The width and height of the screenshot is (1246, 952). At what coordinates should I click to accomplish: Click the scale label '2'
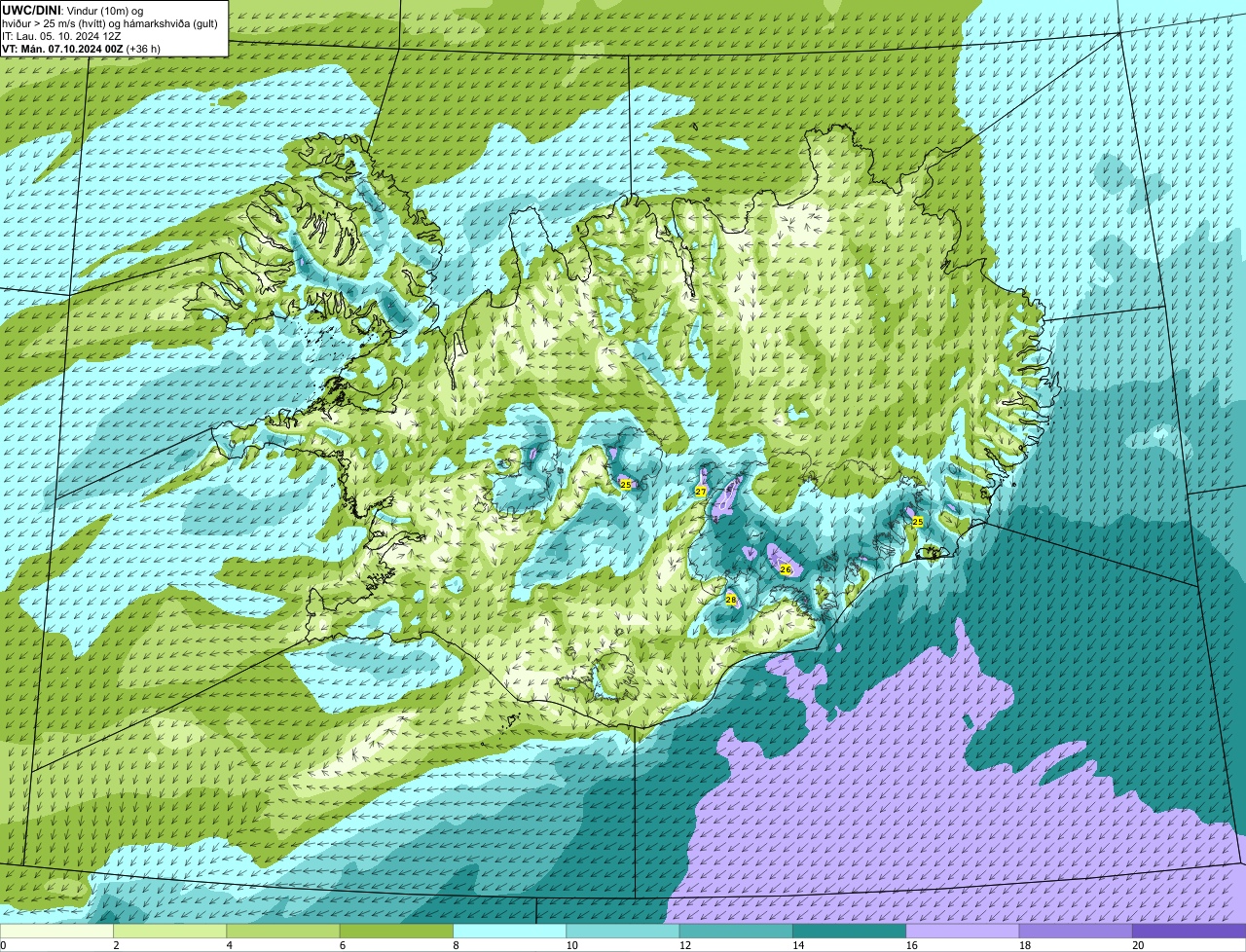point(116,944)
